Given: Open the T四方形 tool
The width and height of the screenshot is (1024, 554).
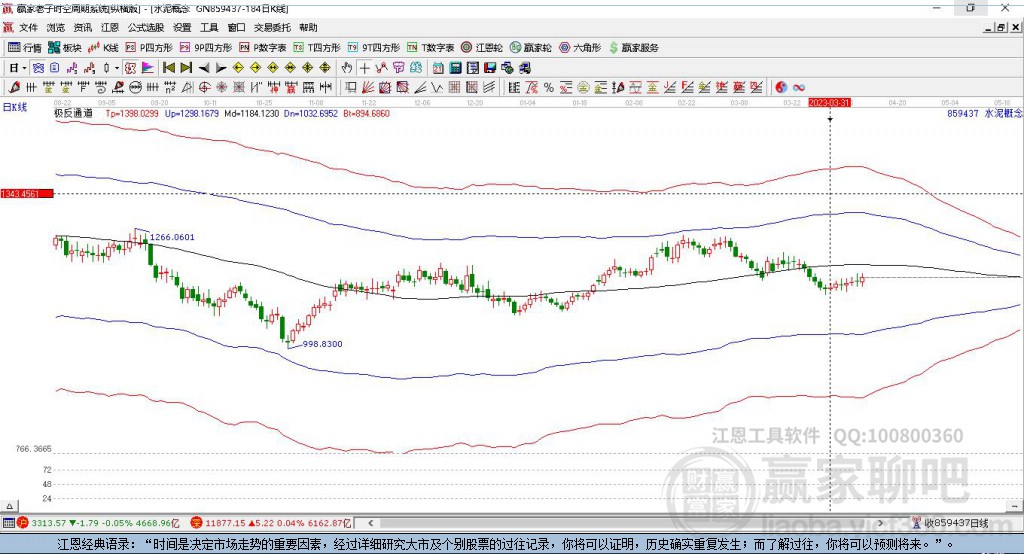Looking at the screenshot, I should [317, 48].
